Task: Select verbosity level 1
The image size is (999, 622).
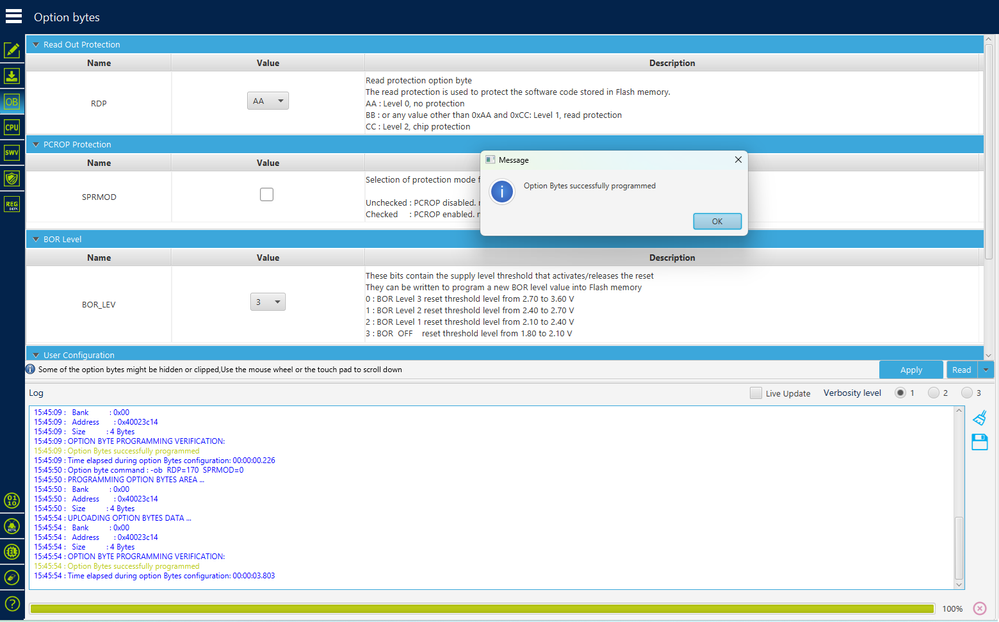Action: click(900, 393)
